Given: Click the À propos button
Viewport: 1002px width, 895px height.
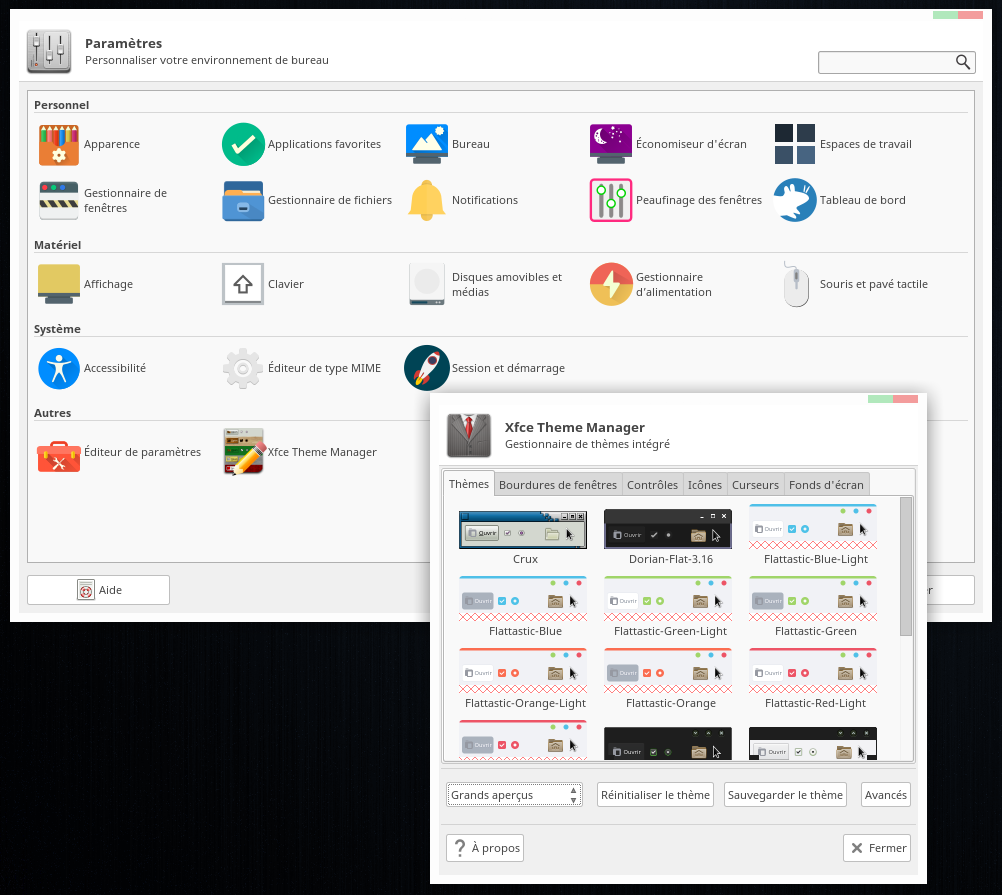Looking at the screenshot, I should tap(485, 848).
